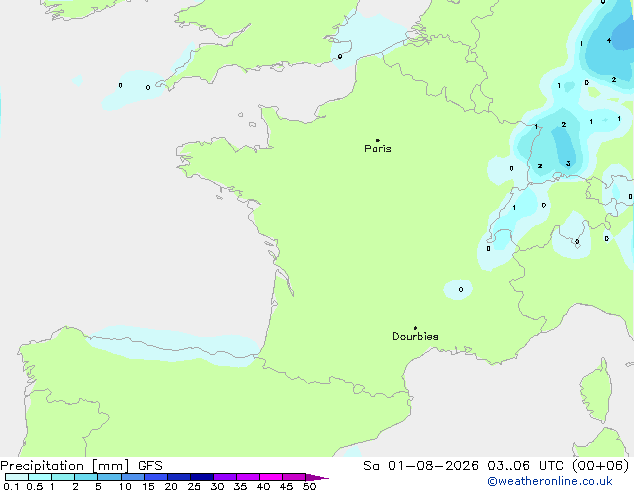Click the GFS model name text

150,466
